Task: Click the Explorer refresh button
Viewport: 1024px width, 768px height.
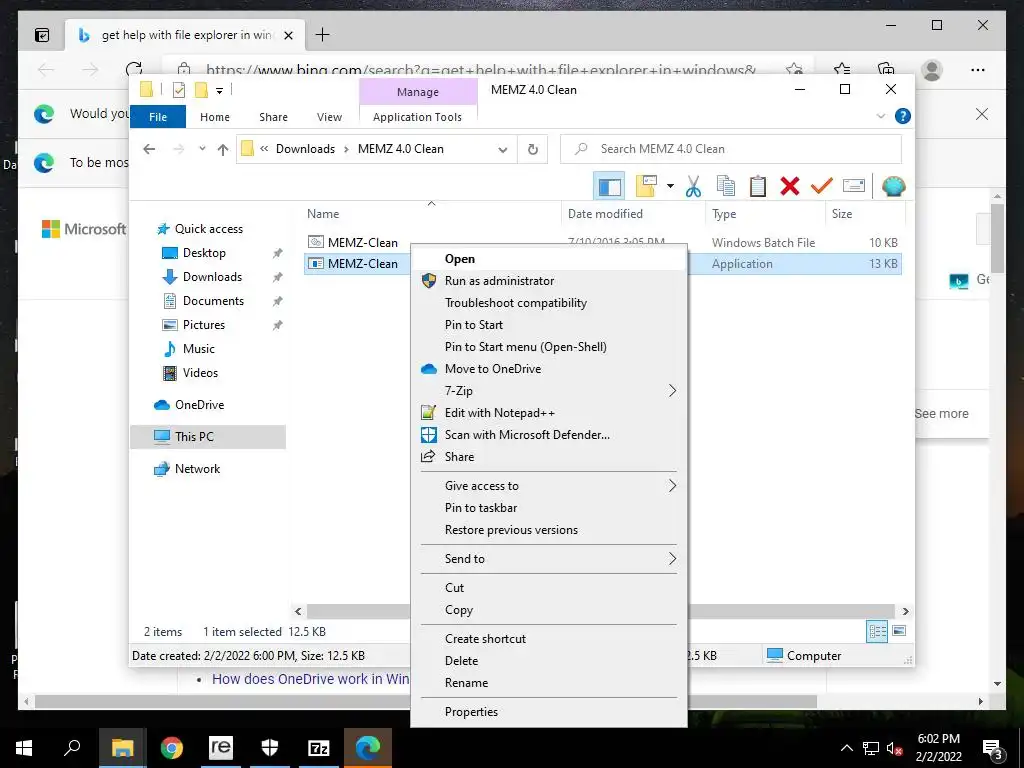Action: point(533,149)
